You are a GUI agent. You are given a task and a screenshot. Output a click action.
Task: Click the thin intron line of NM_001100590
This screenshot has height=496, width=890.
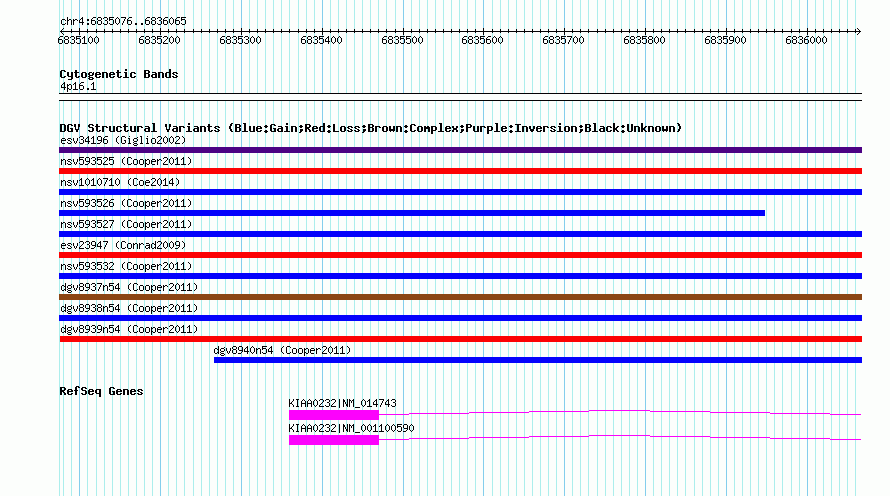620,436
